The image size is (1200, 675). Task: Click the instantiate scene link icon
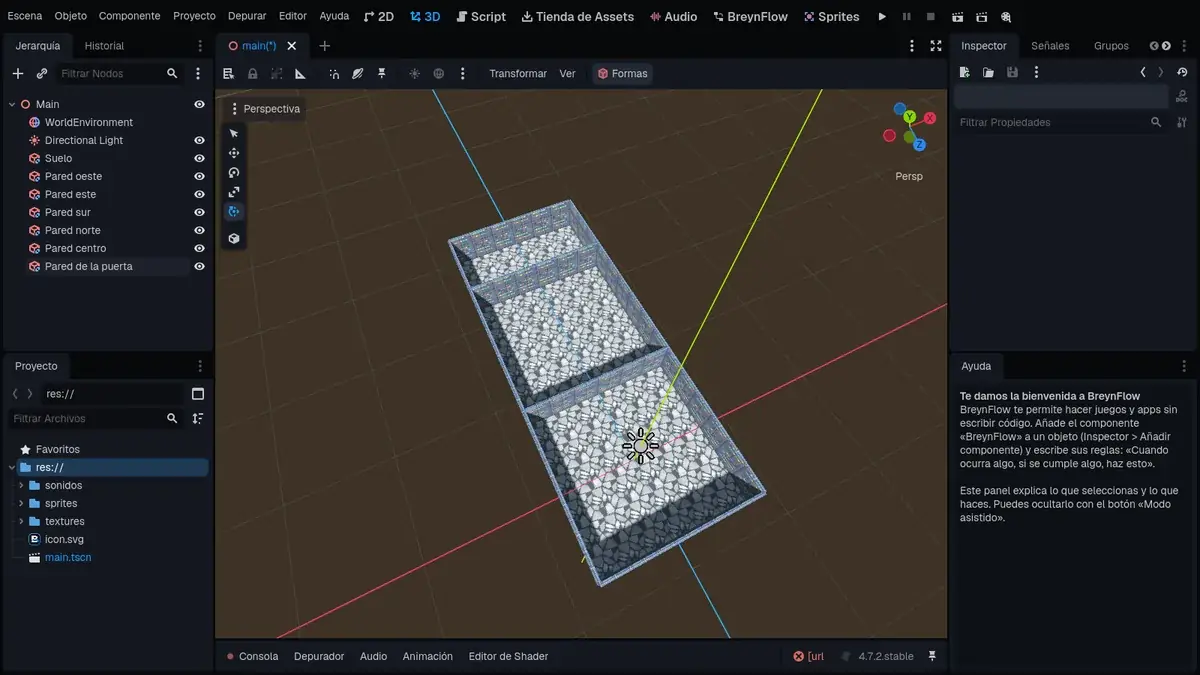tap(42, 74)
